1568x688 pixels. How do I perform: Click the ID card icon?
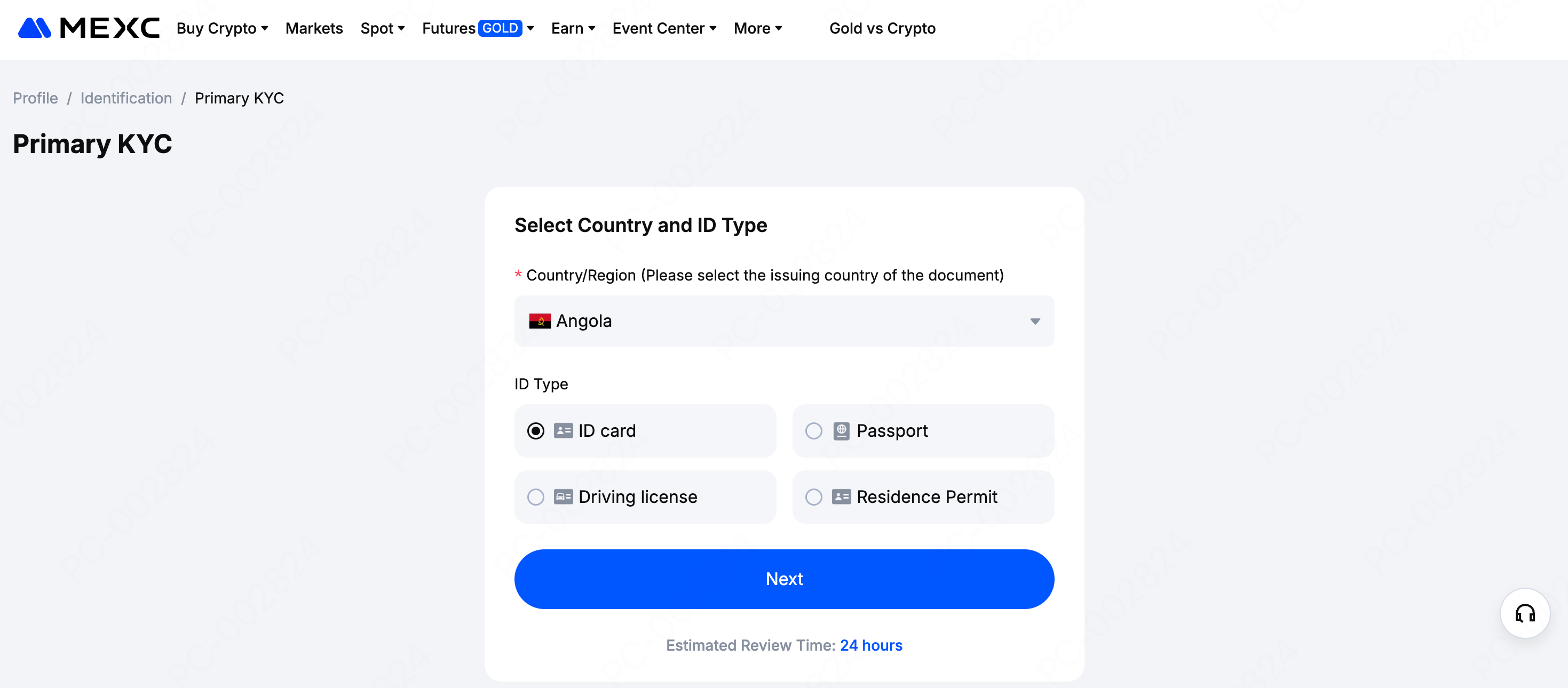[x=563, y=431]
